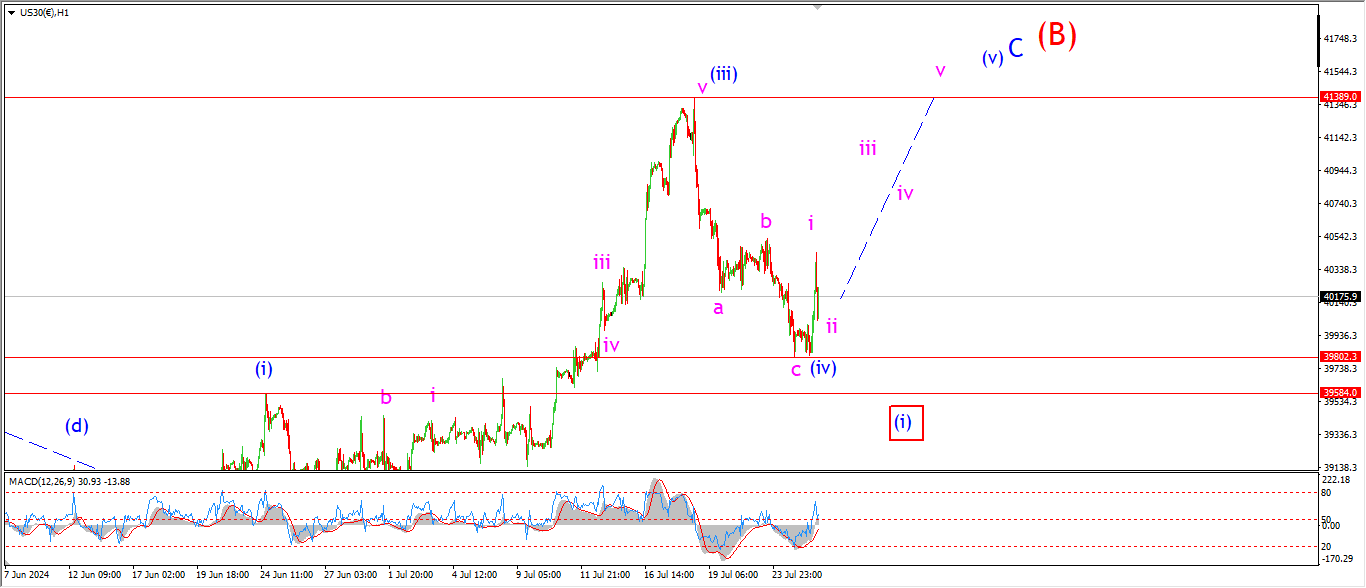1366x588 pixels.
Task: Select the red 39802.3 price tag
Action: click(x=1341, y=357)
